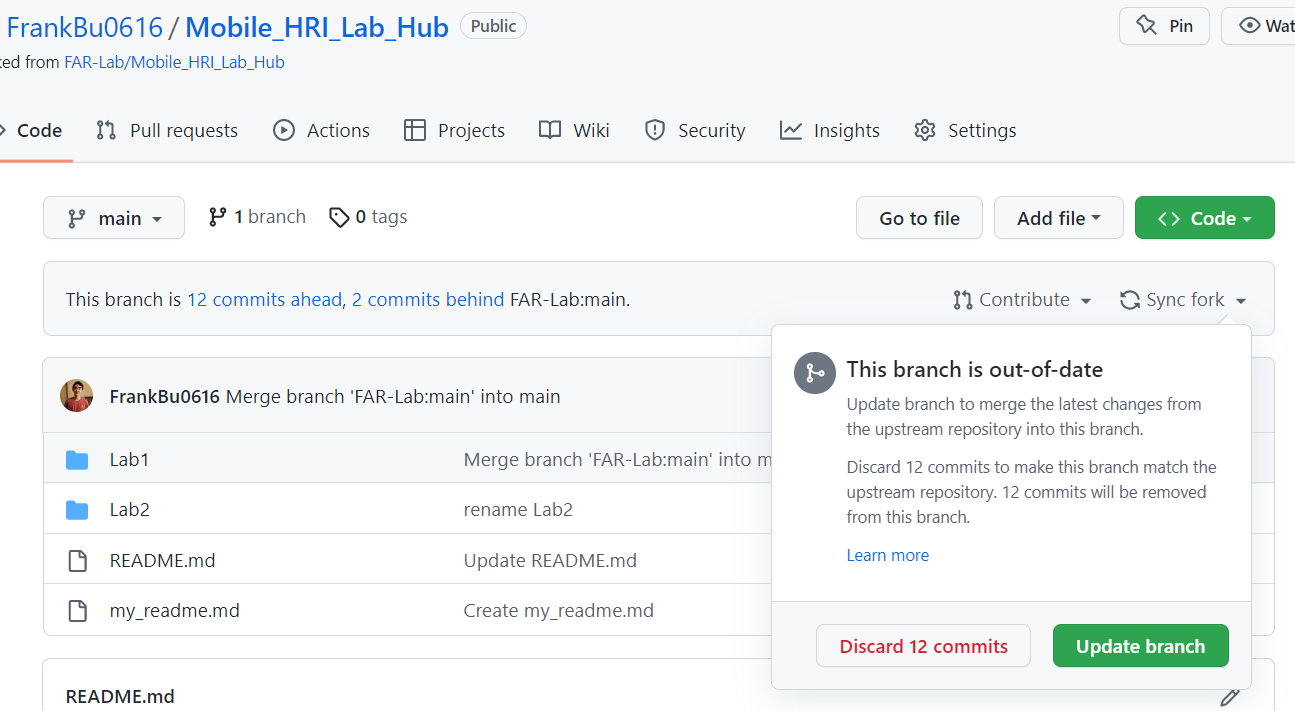Click the gear icon in Settings tab

925,130
